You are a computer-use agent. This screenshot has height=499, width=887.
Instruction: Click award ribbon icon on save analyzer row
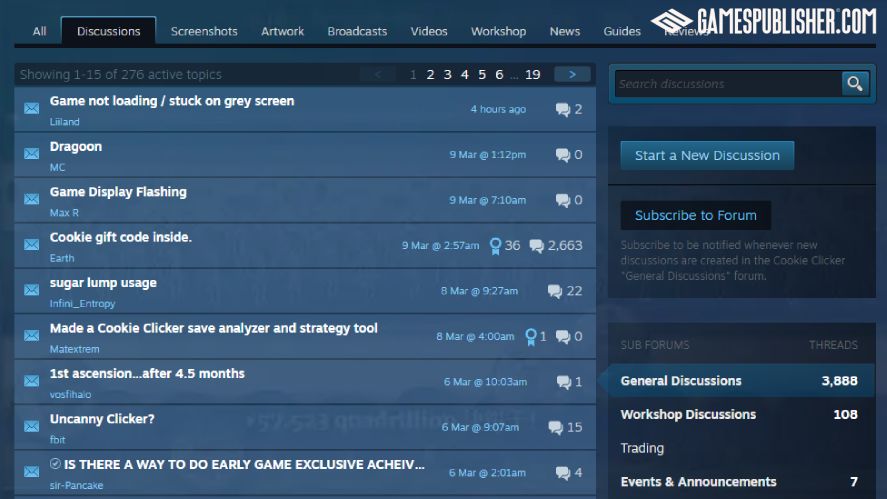click(x=531, y=337)
